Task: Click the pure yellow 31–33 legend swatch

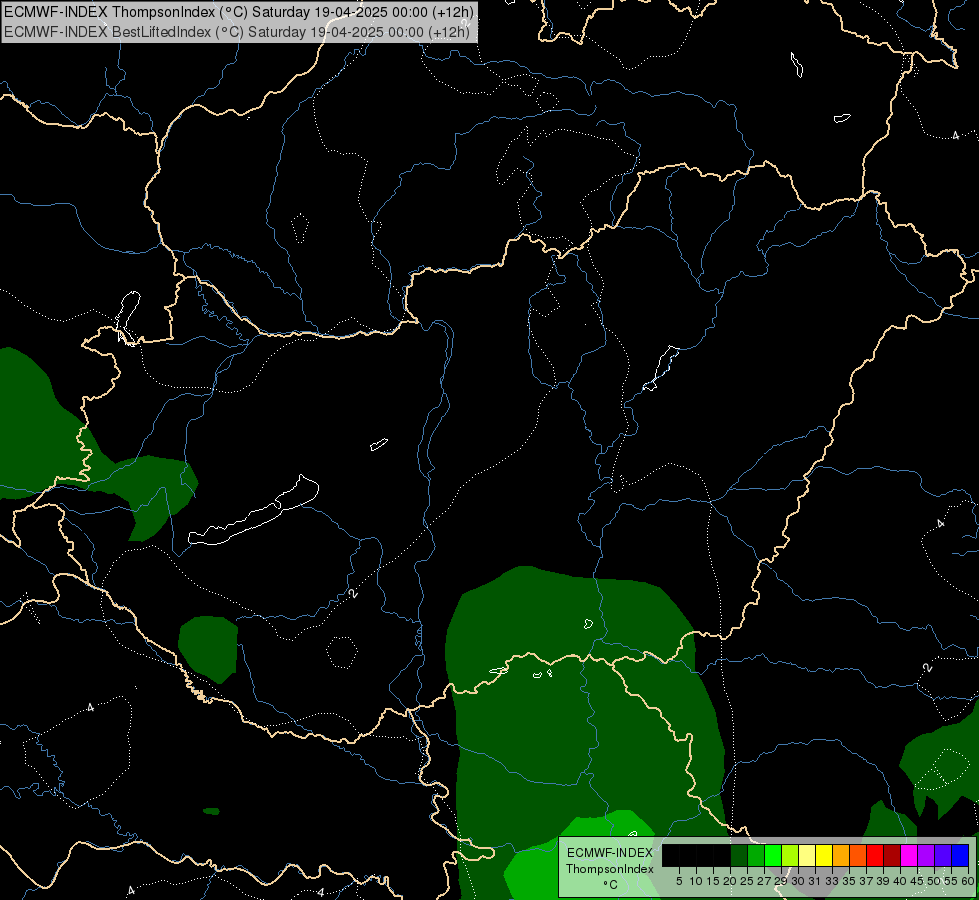Action: (824, 855)
